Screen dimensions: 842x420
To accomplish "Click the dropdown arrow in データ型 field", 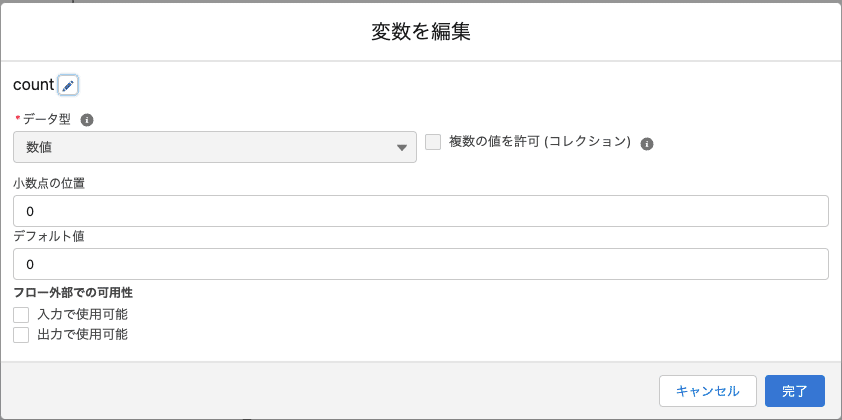I will pyautogui.click(x=402, y=148).
